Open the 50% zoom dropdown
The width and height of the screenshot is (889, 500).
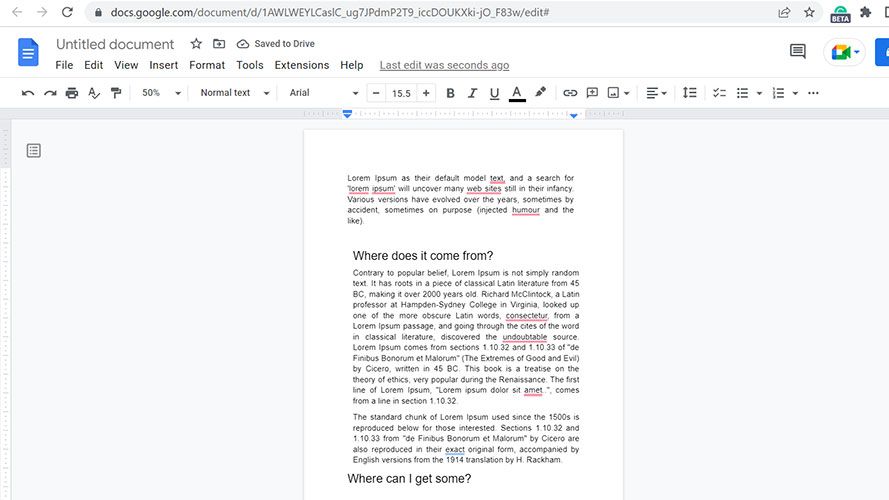[x=161, y=93]
